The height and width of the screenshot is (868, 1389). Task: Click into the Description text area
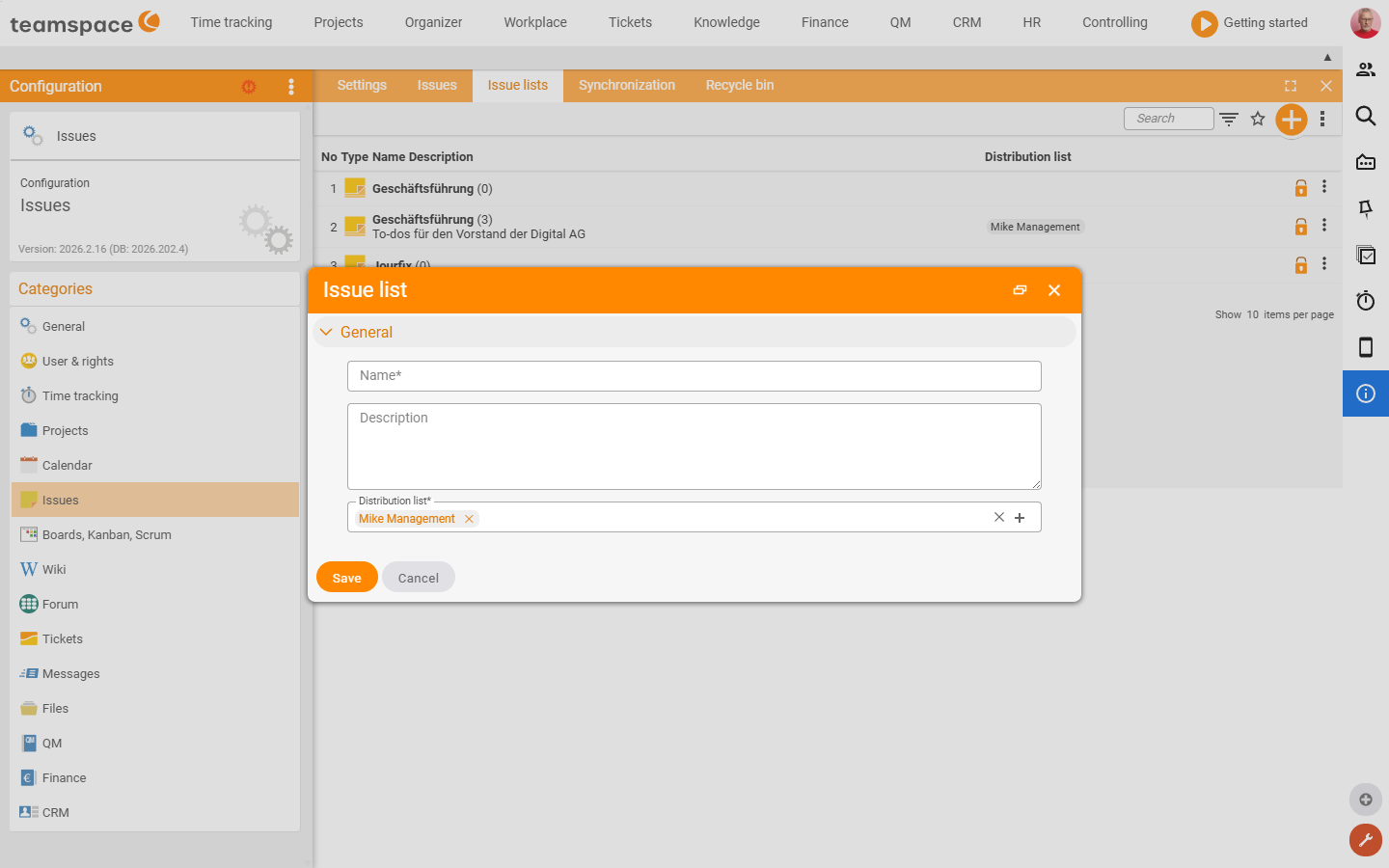coord(694,447)
